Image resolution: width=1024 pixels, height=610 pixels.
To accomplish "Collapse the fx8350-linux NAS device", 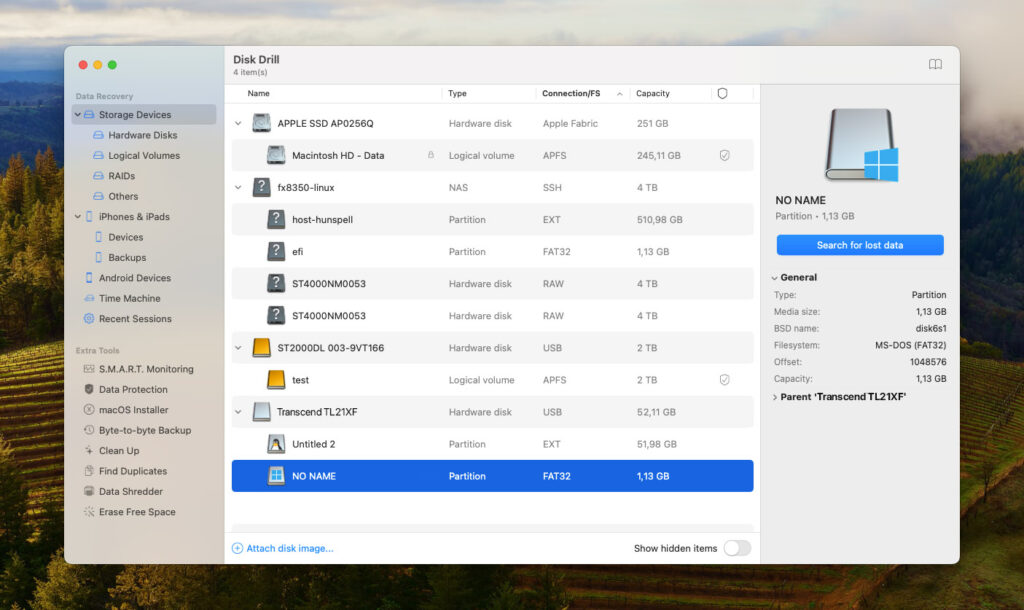I will pos(238,187).
